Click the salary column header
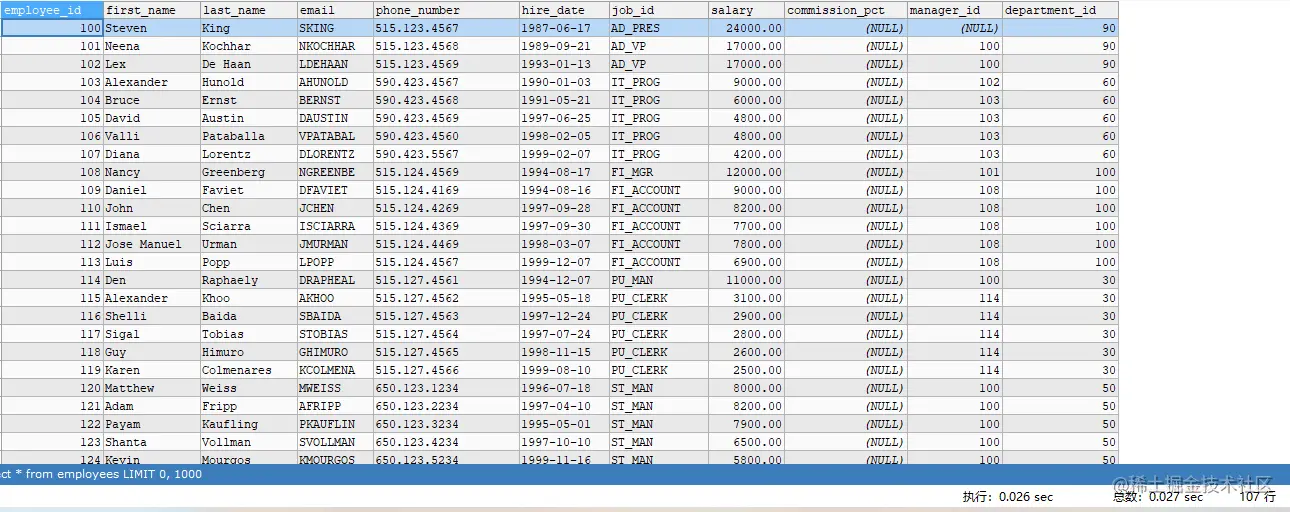 pos(746,10)
